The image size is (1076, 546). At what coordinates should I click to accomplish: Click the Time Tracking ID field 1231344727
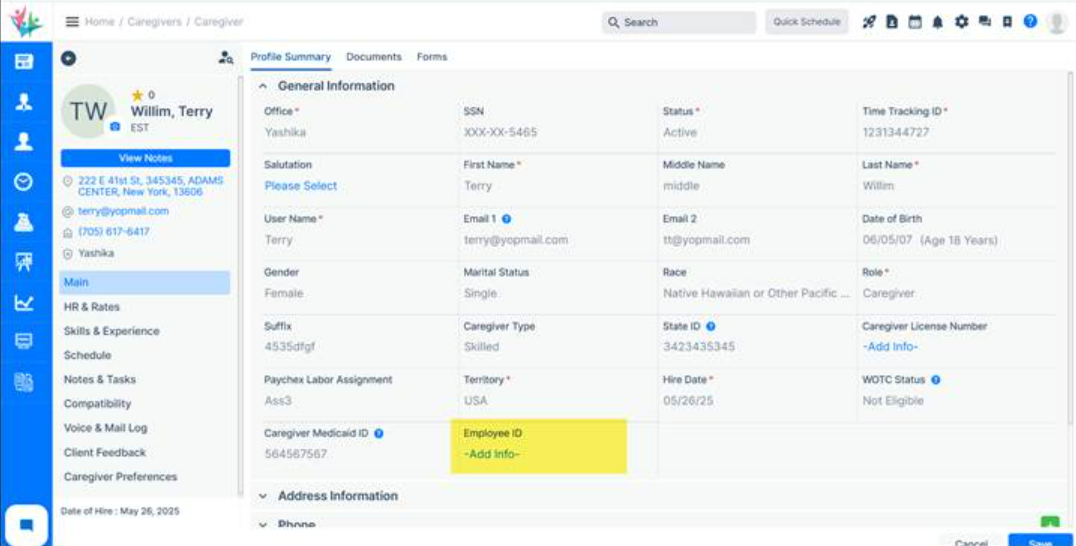[896, 132]
